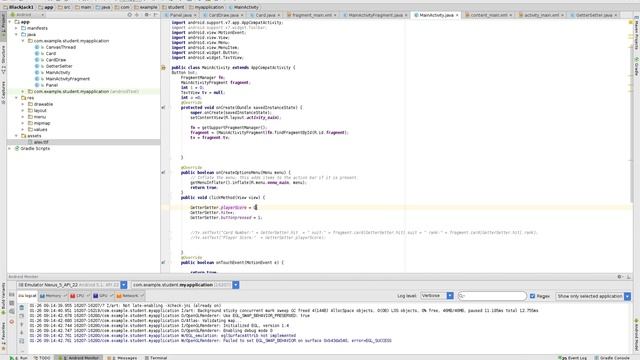640x360 pixels.
Task: Open the Gradle Console button
Action: click(x=612, y=358)
